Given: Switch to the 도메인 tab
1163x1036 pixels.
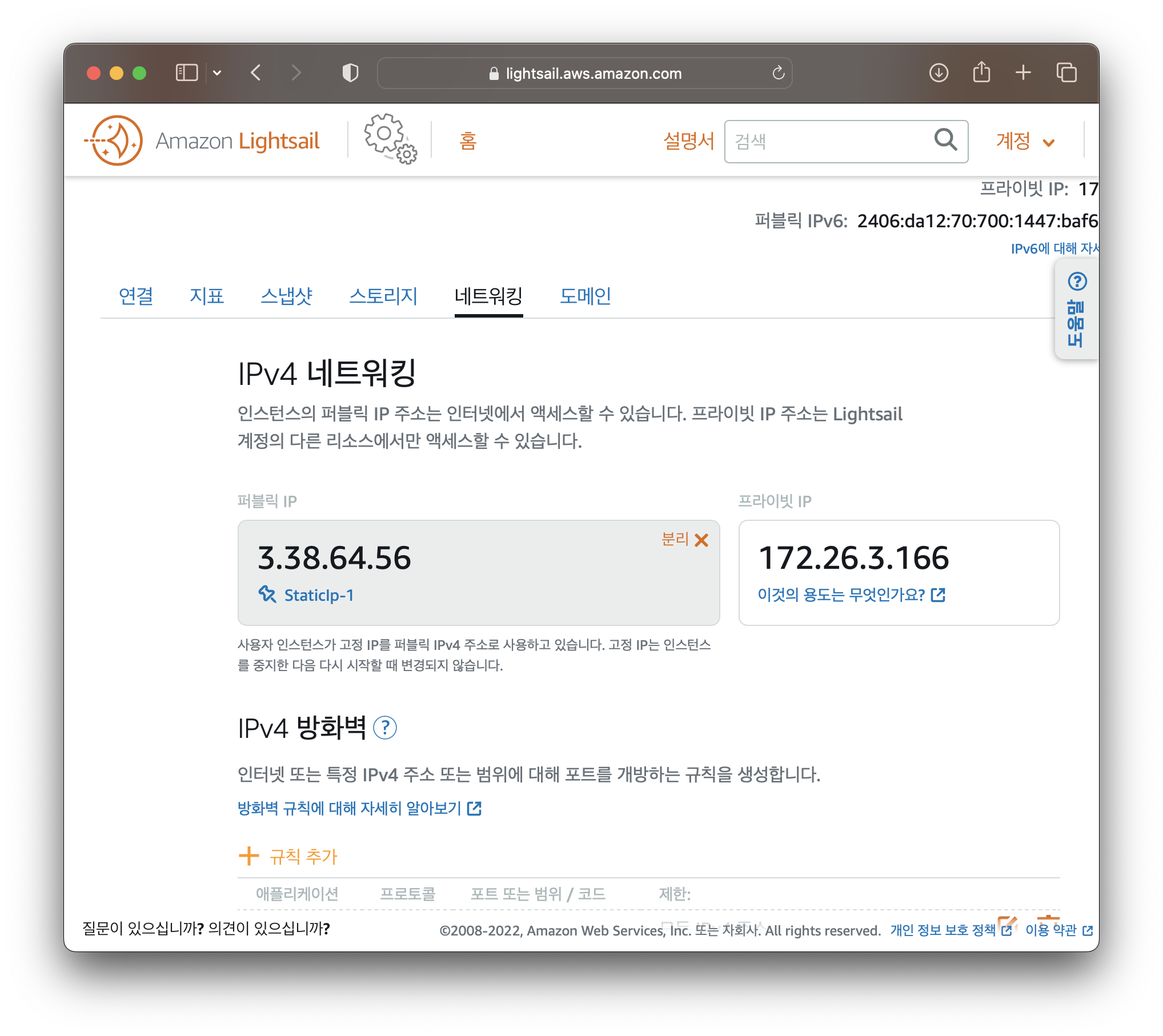Looking at the screenshot, I should pyautogui.click(x=585, y=296).
